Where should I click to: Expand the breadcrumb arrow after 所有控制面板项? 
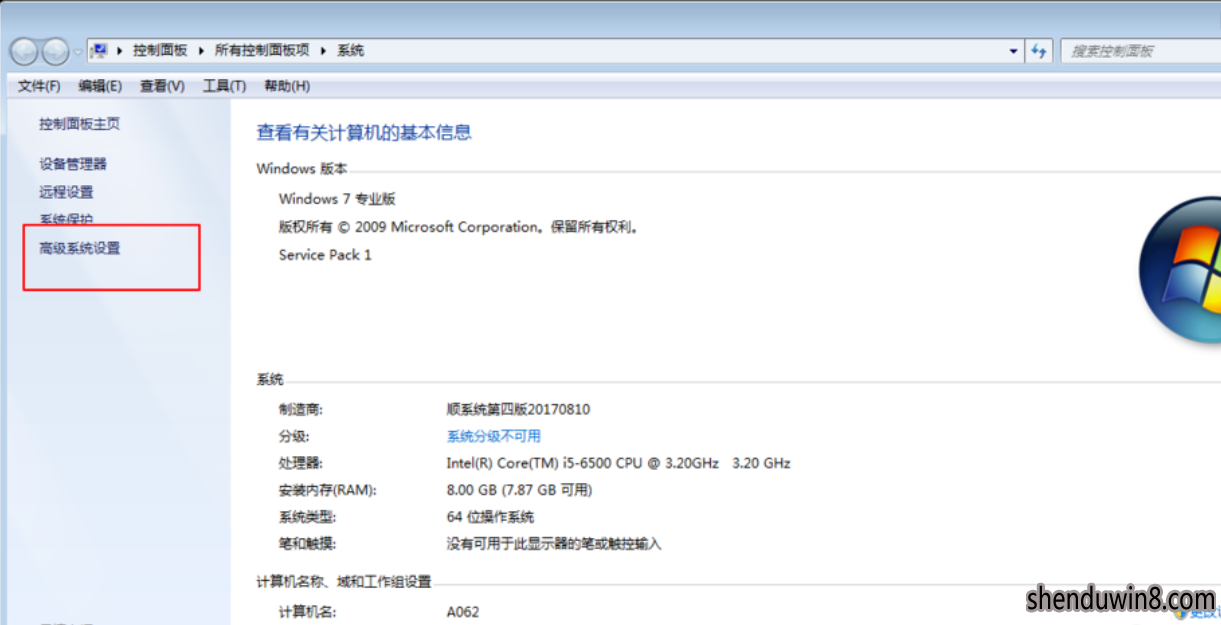click(323, 50)
